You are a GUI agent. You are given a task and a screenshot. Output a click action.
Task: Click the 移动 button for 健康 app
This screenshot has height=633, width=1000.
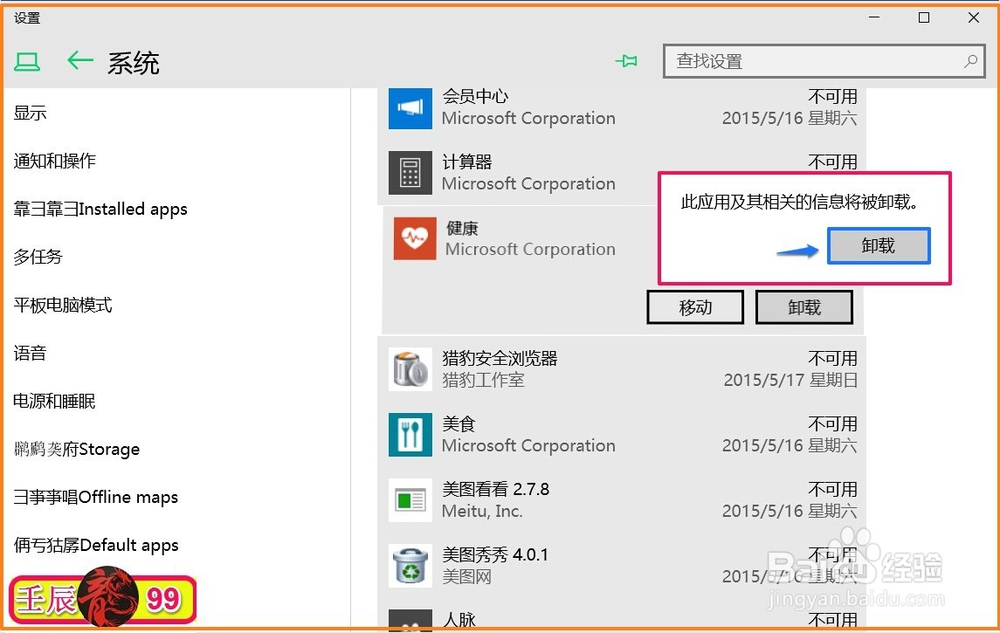(x=695, y=307)
